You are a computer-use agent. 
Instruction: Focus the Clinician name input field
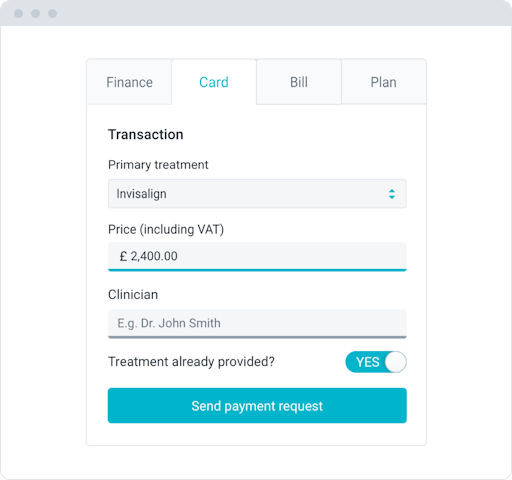[257, 324]
